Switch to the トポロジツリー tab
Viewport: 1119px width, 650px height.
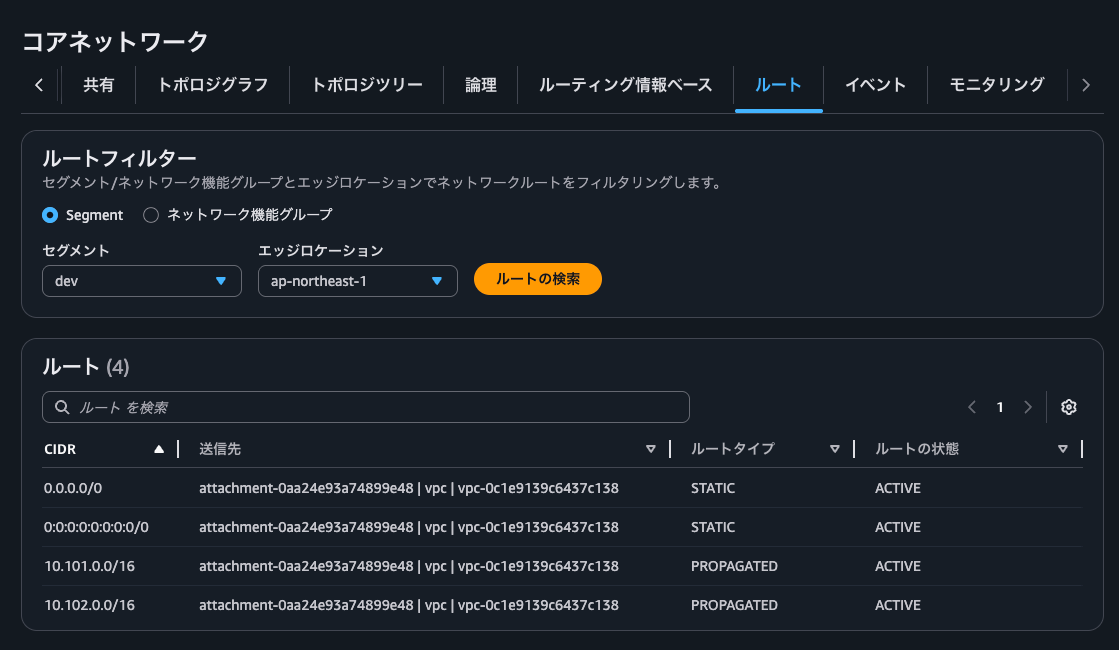pyautogui.click(x=367, y=85)
